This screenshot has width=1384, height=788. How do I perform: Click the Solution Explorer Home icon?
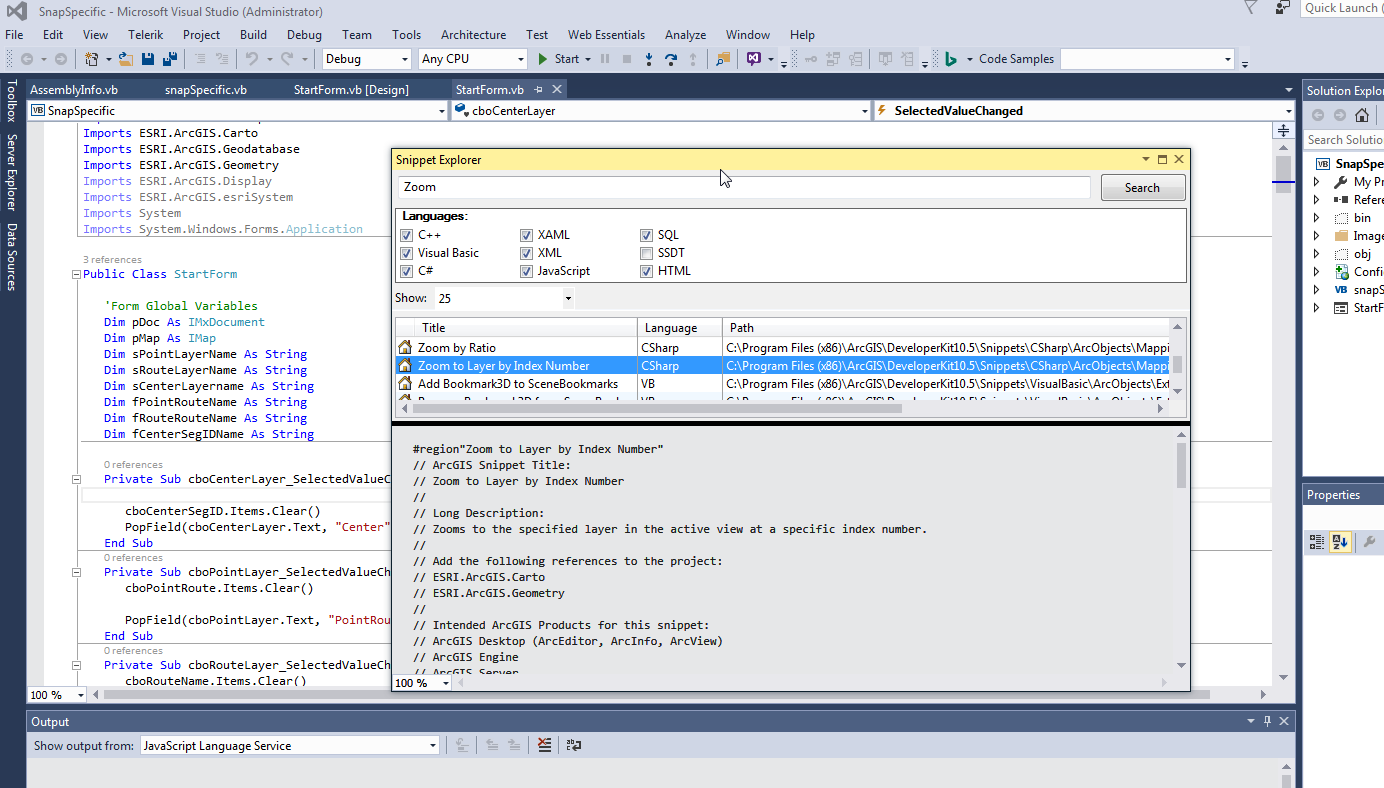tap(1361, 115)
